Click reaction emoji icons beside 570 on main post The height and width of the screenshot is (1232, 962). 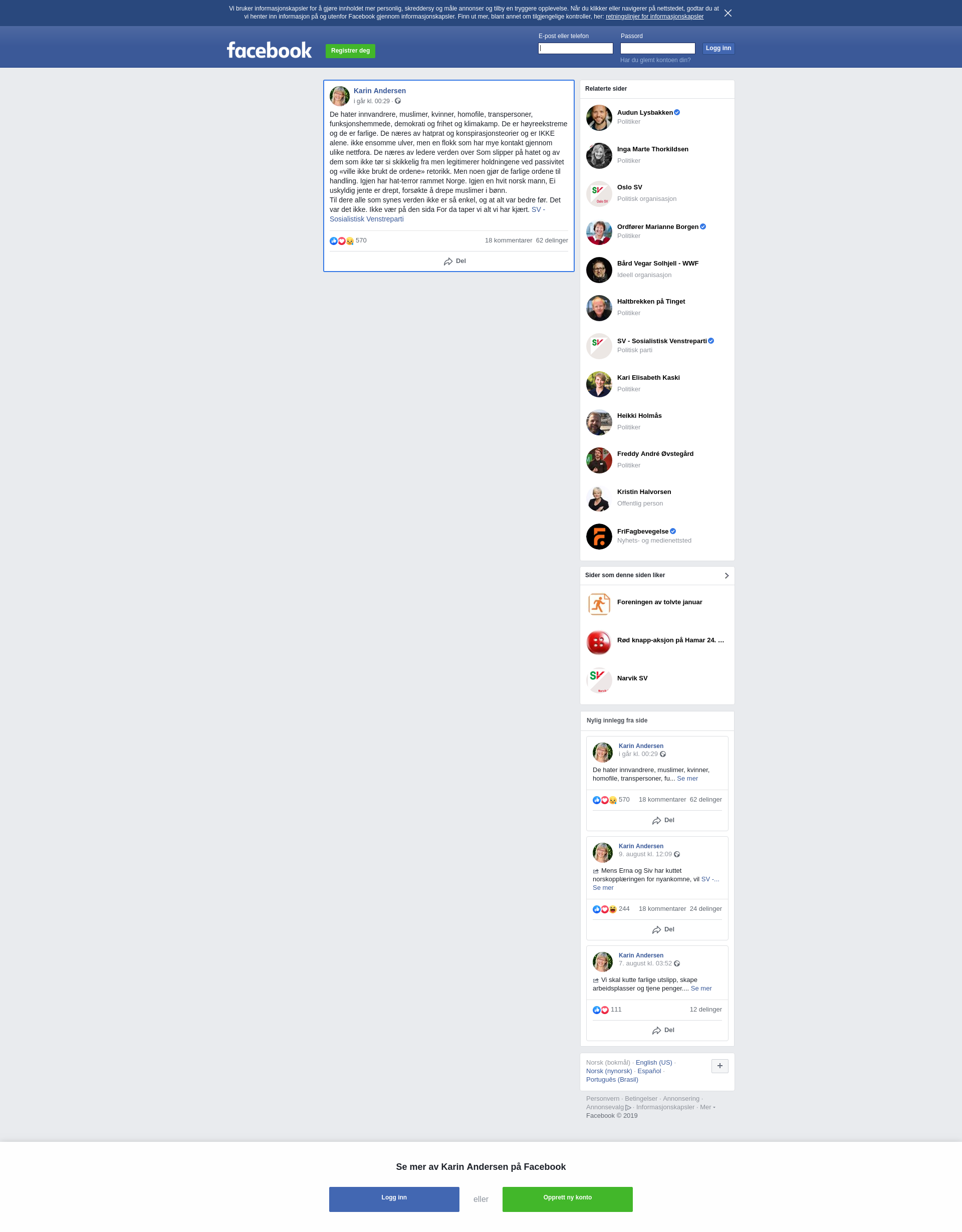(342, 241)
